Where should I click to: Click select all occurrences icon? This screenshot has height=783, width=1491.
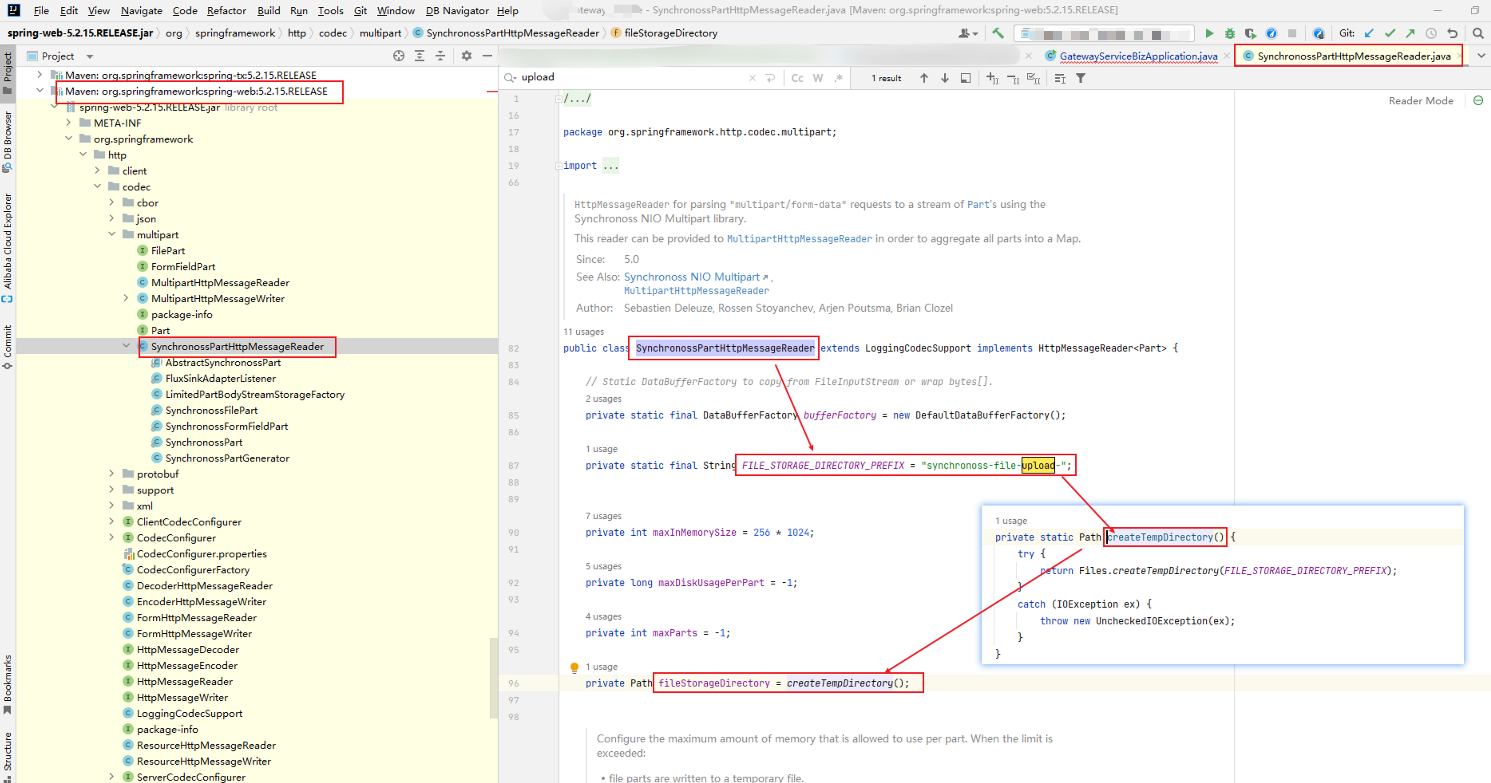pyautogui.click(x=1035, y=78)
